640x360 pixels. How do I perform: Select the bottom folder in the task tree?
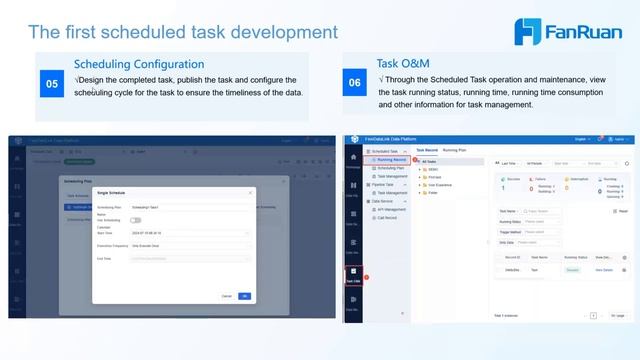tap(432, 193)
